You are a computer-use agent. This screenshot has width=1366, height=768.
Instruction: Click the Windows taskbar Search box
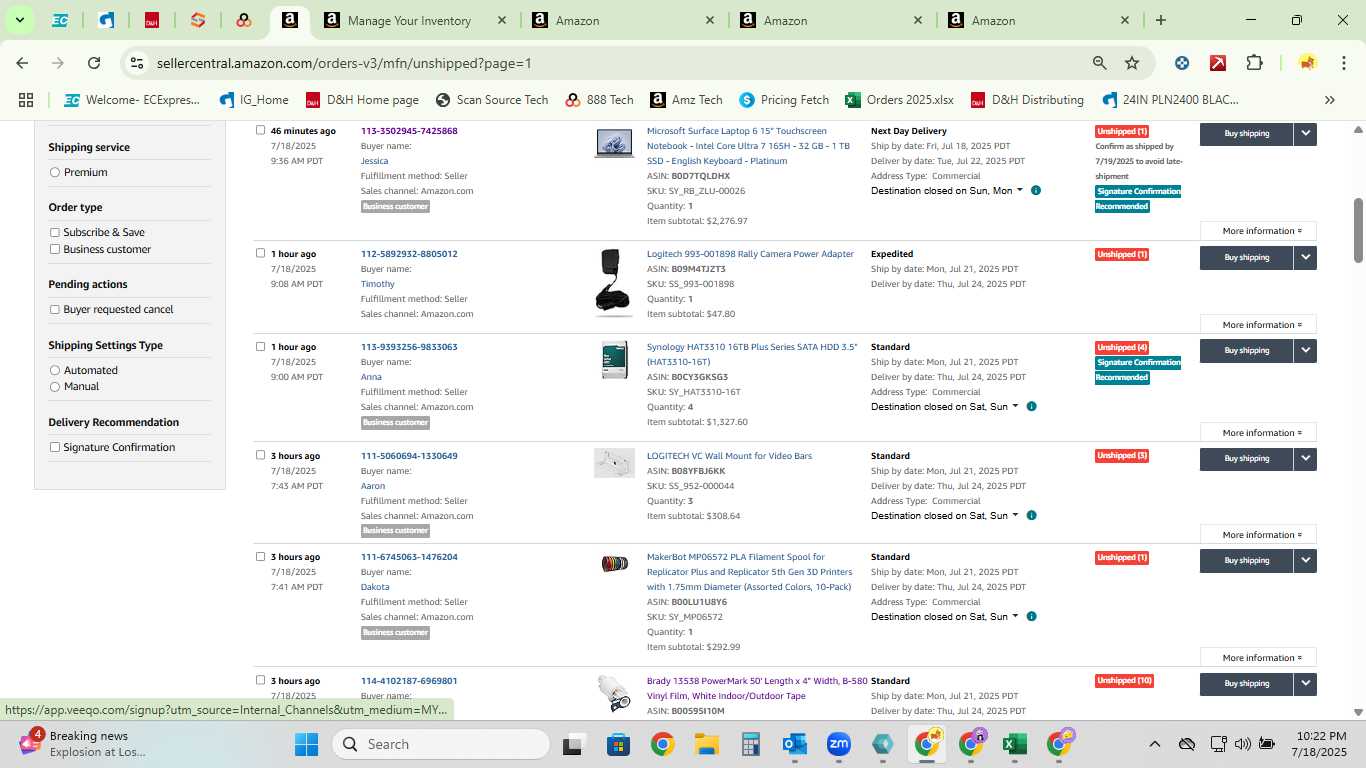tap(441, 744)
